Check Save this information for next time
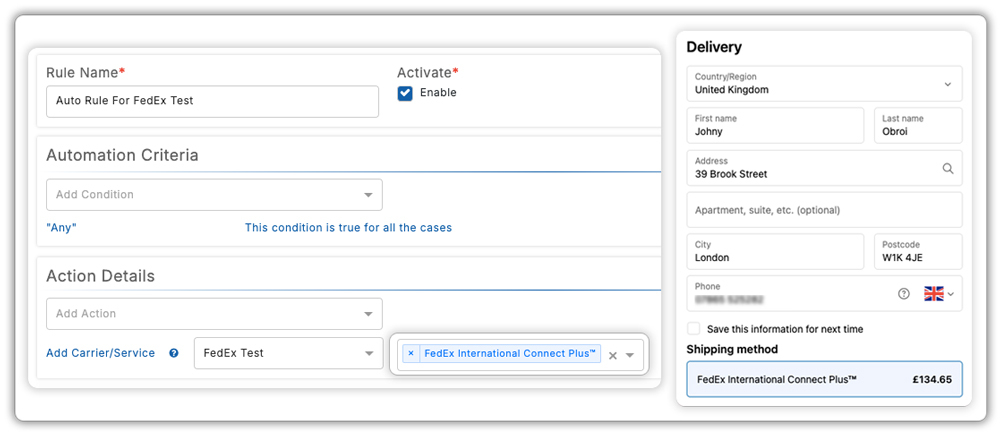The height and width of the screenshot is (436, 1000). pos(693,329)
